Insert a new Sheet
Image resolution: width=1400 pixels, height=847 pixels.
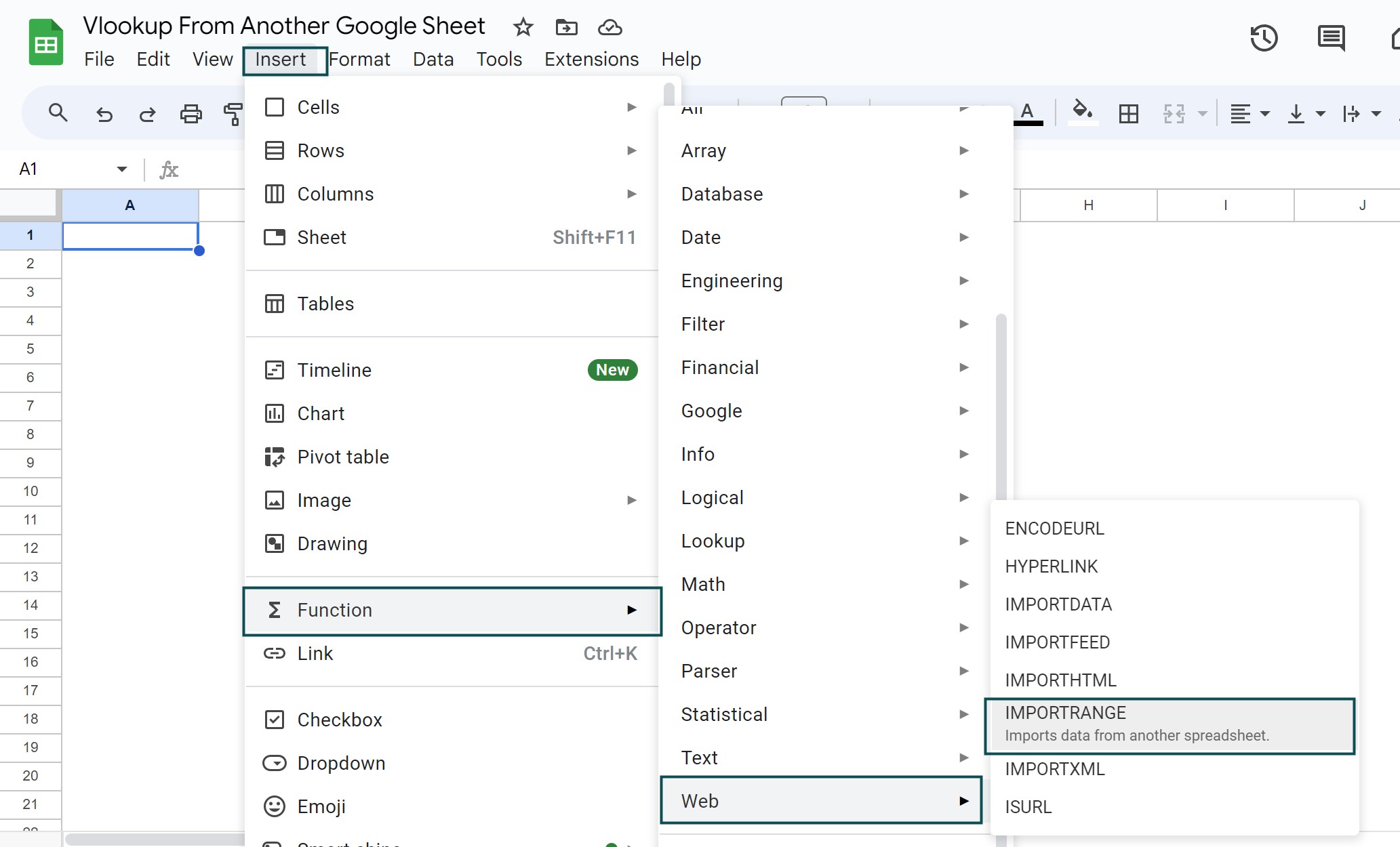point(451,237)
